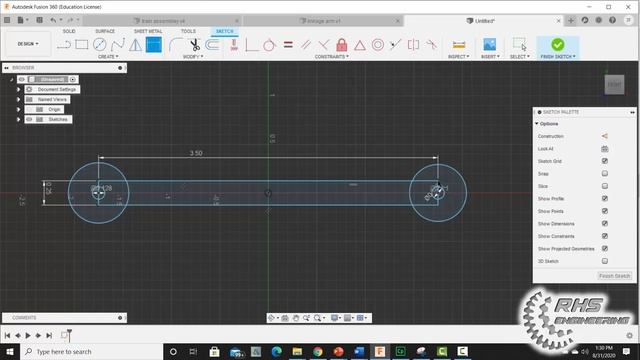Select the 2-point Rectangle tool
The width and height of the screenshot is (640, 360).
click(x=82, y=44)
